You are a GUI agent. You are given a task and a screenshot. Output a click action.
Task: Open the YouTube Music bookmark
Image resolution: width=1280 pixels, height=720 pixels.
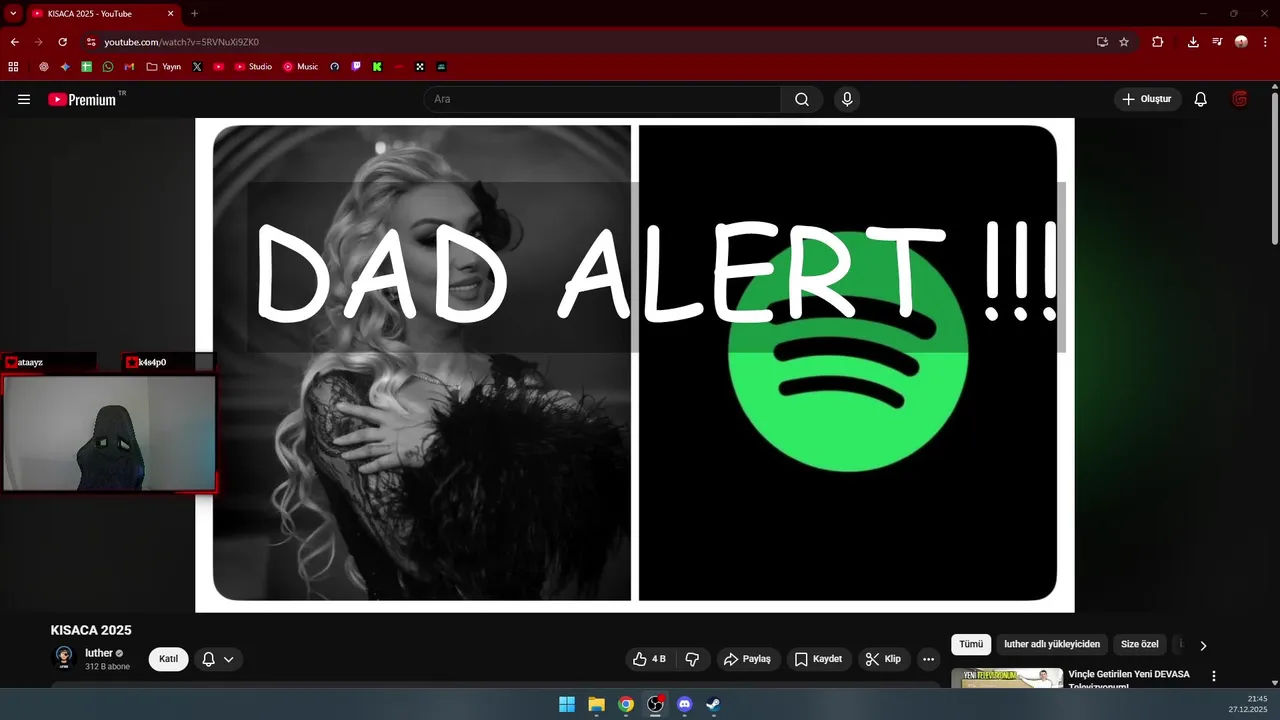300,67
